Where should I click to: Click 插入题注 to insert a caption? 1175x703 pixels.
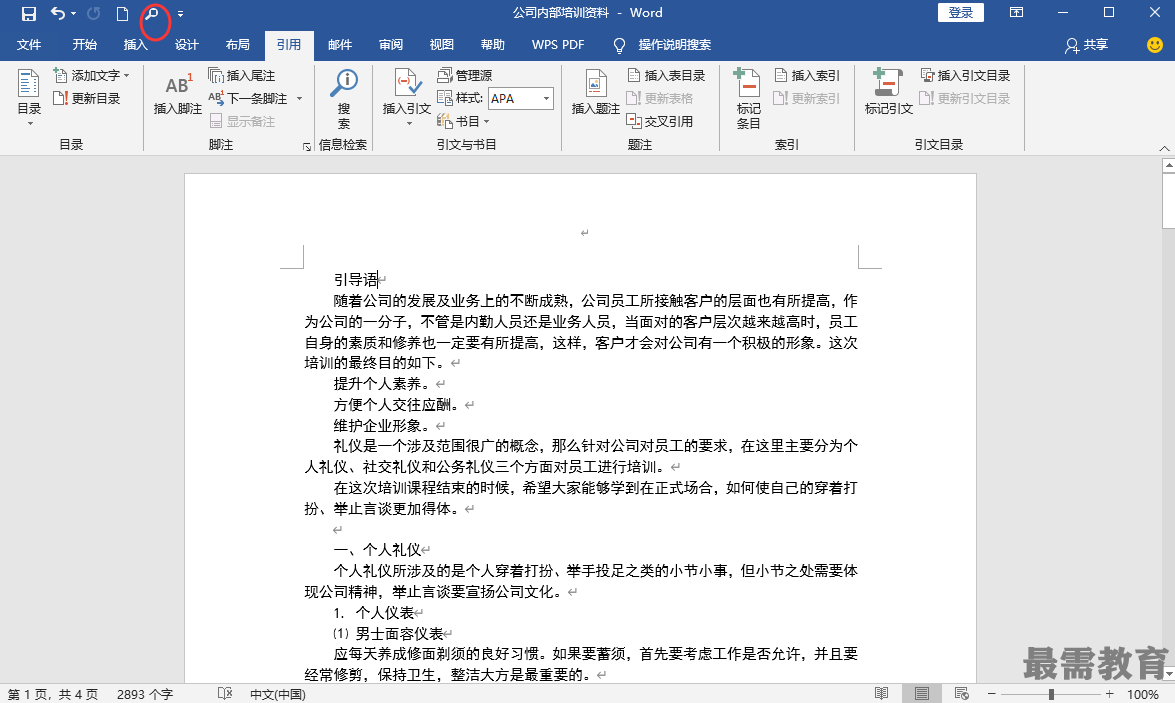pos(596,94)
